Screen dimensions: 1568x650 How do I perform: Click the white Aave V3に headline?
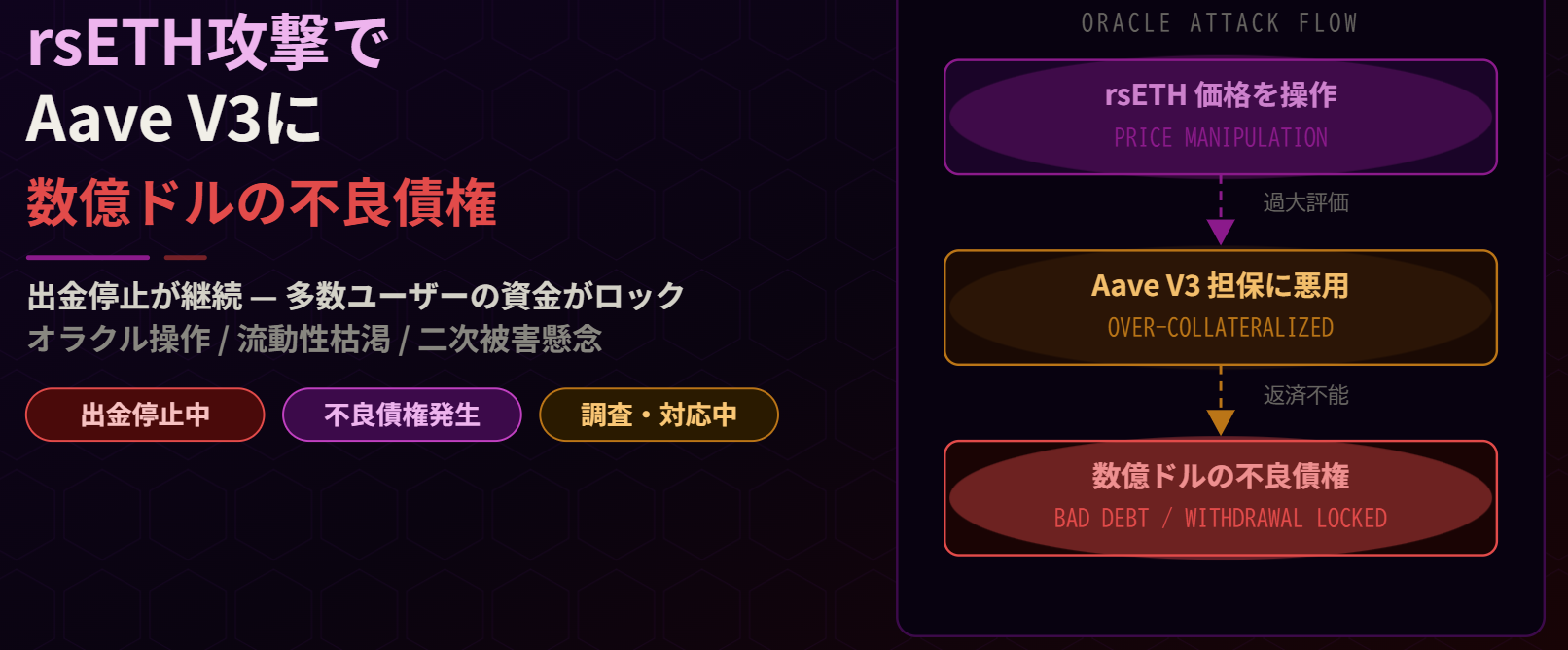click(174, 120)
